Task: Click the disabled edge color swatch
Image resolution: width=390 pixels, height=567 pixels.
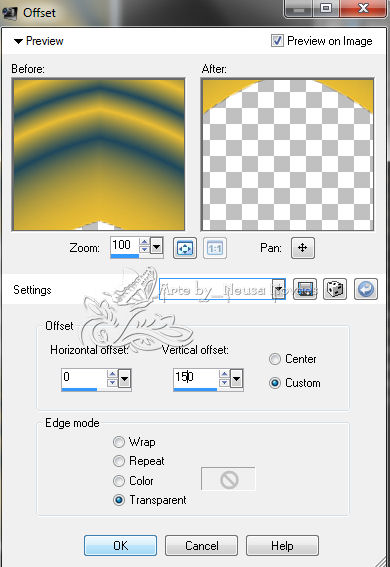Action: coord(228,479)
